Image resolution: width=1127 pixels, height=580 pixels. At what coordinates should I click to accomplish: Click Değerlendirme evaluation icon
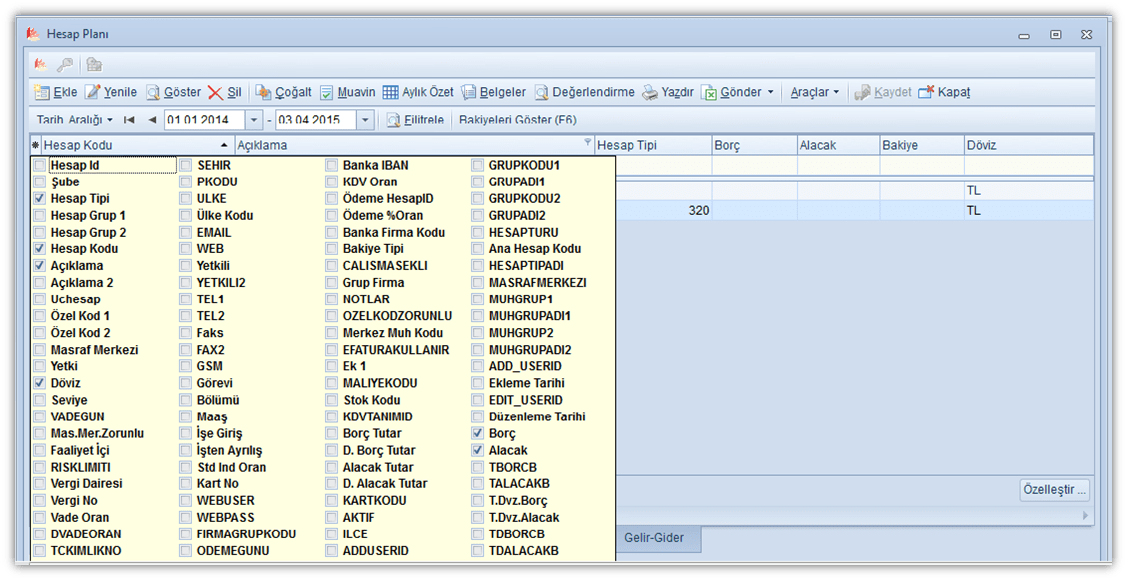point(541,92)
